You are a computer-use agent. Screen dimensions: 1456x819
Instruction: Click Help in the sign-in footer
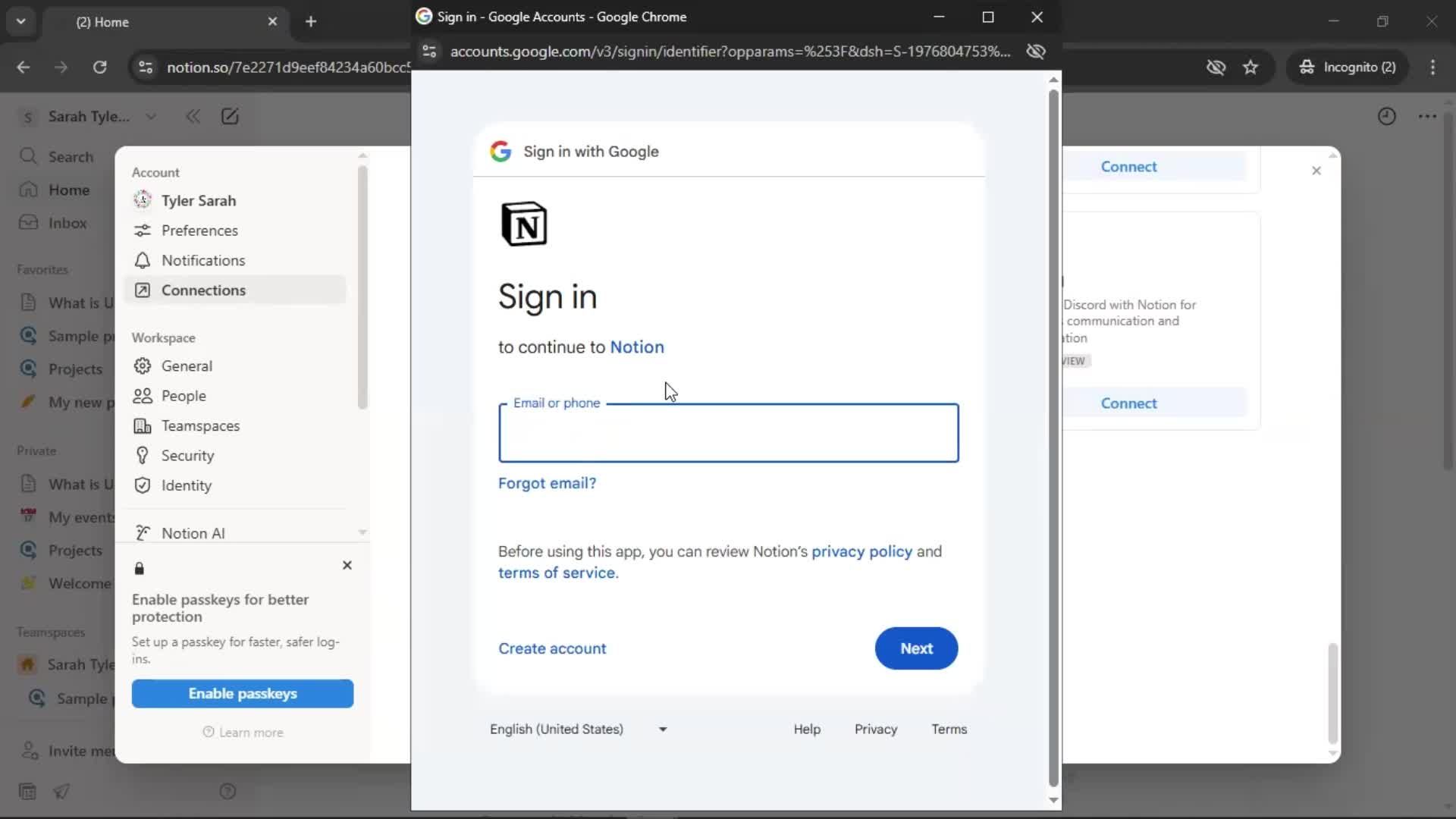(x=807, y=729)
